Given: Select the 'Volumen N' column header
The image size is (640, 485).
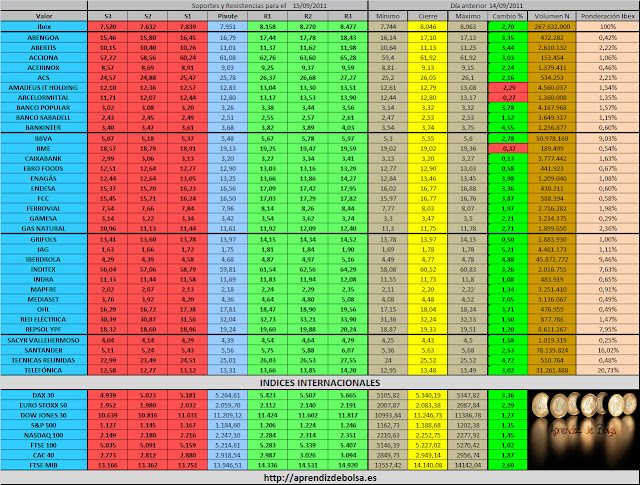Looking at the screenshot, I should coord(552,16).
